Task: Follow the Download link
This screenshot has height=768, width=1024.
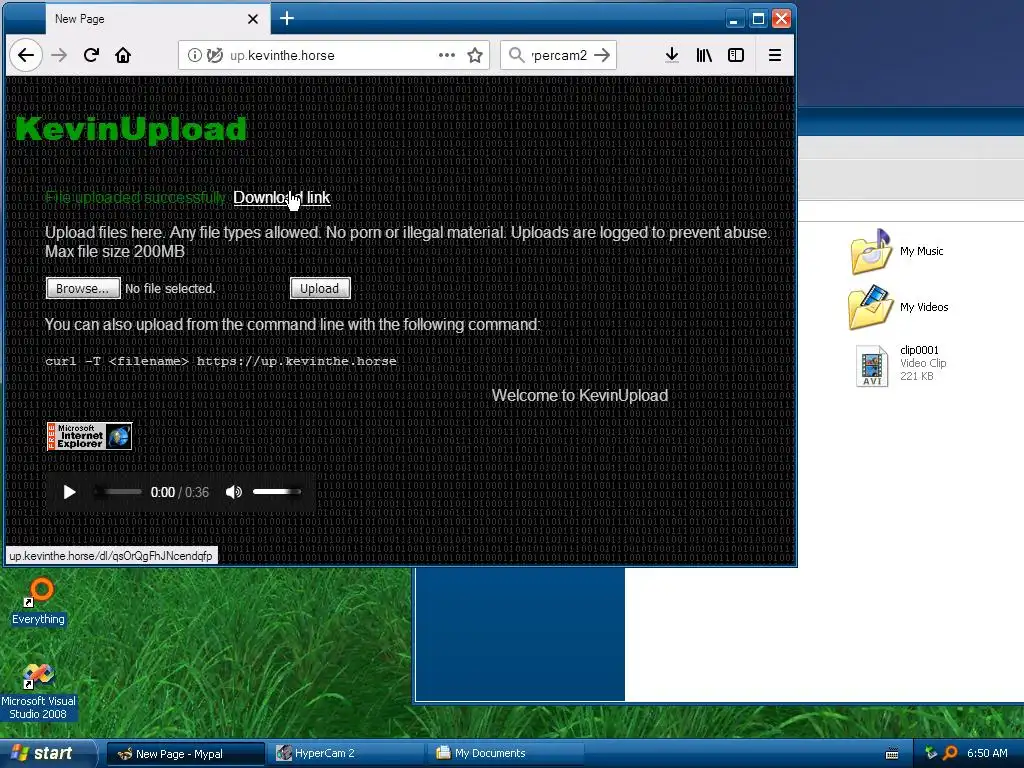Action: [x=282, y=197]
